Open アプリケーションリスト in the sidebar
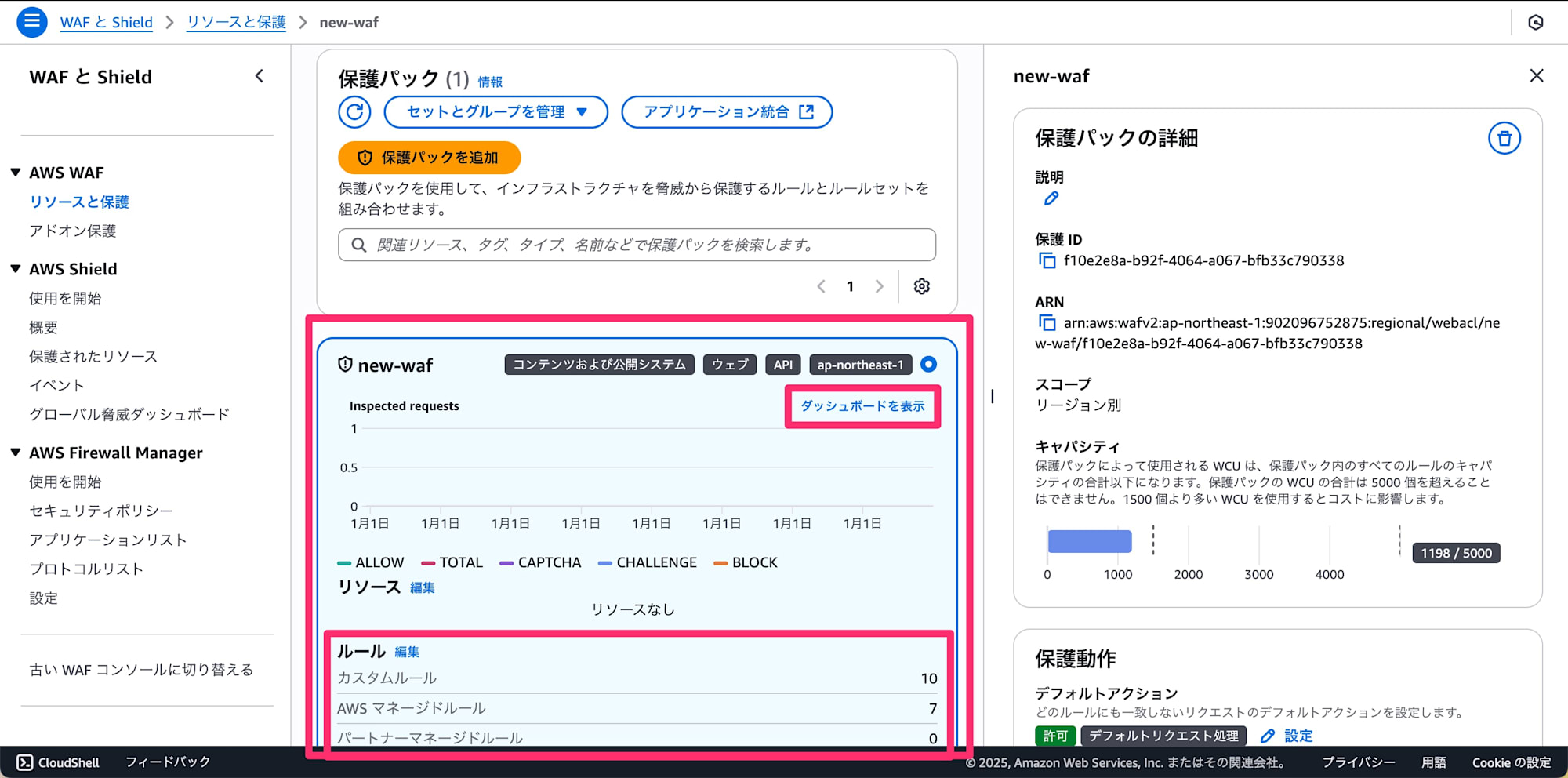 pos(108,540)
